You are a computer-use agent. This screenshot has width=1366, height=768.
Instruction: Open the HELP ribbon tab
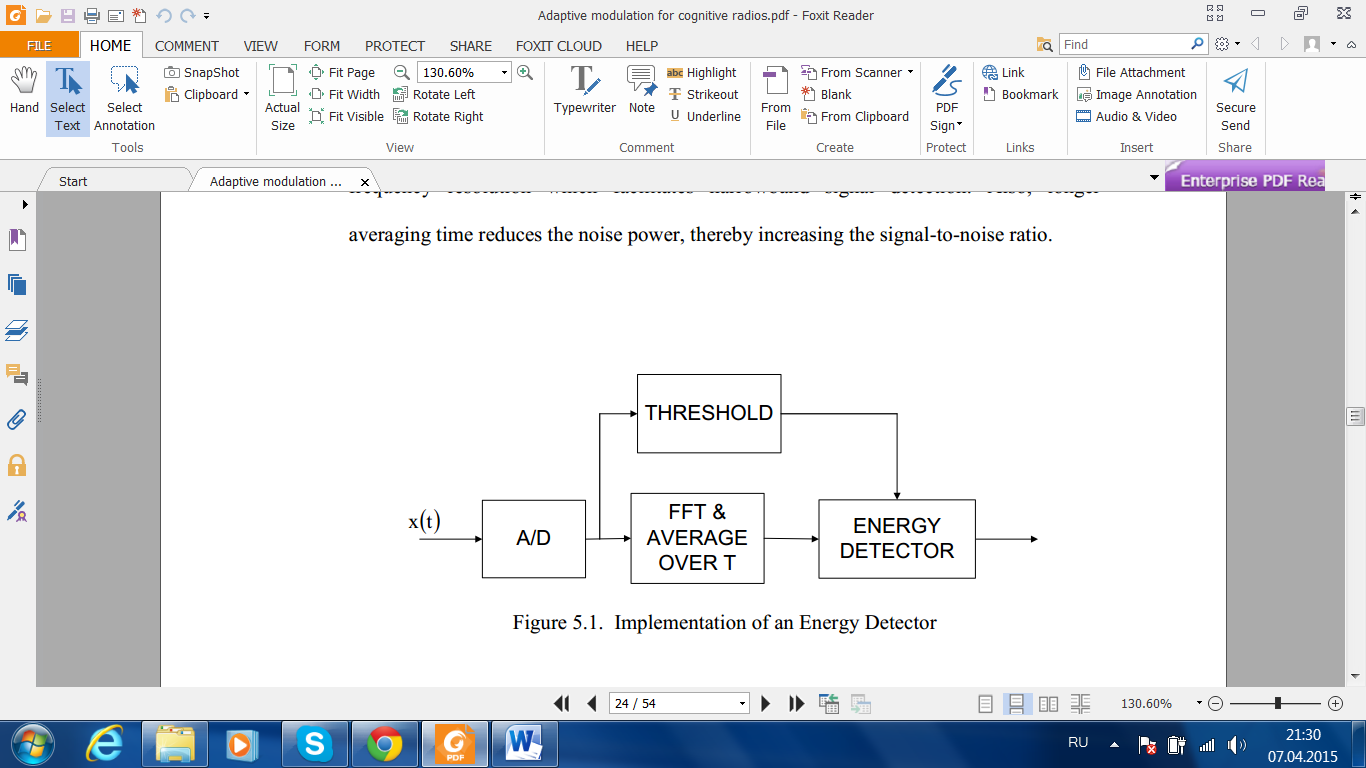(x=642, y=45)
